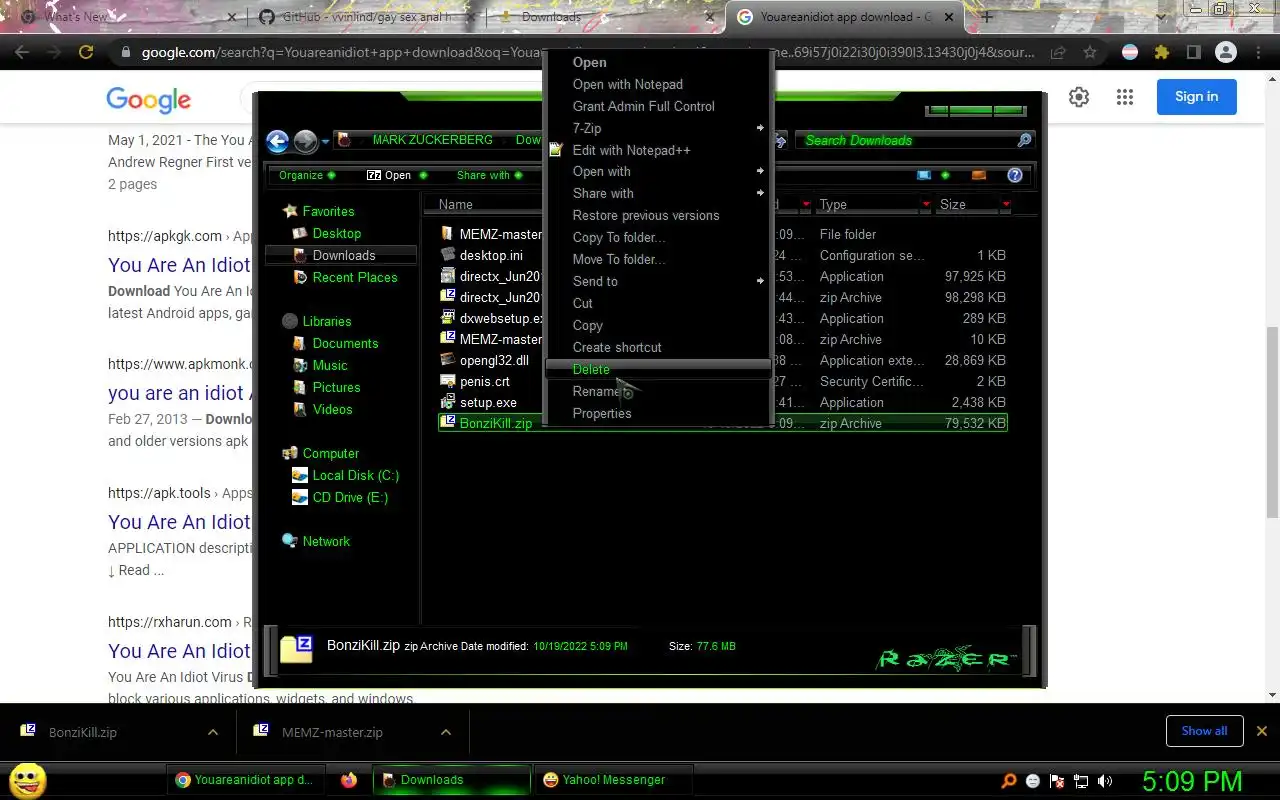Click the smiley Start button
1280x800 pixels.
27,780
